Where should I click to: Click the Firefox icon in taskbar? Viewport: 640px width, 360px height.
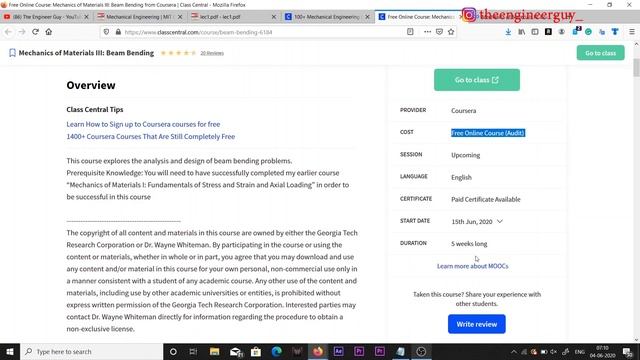click(318, 351)
